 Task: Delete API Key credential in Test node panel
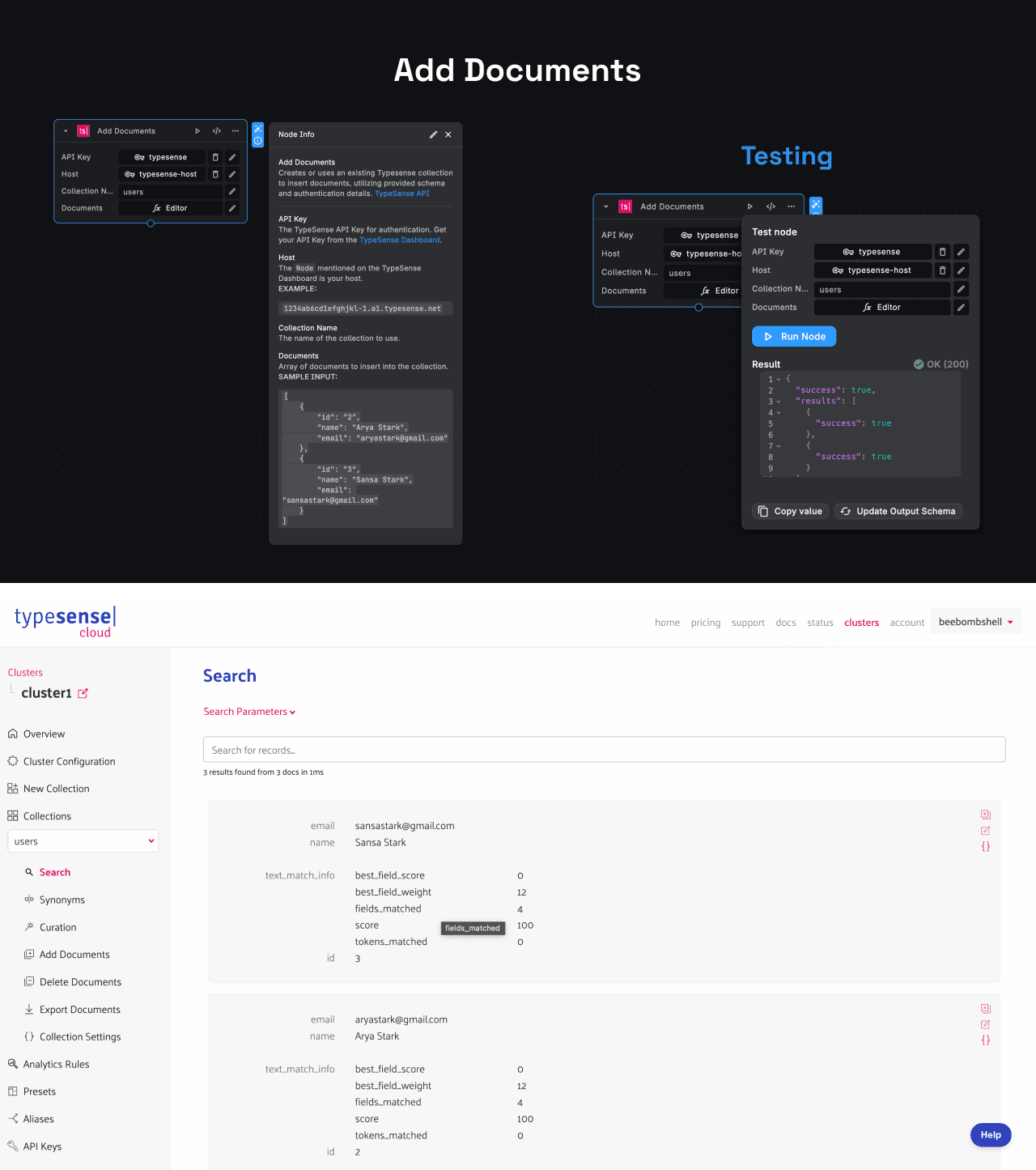(x=943, y=252)
